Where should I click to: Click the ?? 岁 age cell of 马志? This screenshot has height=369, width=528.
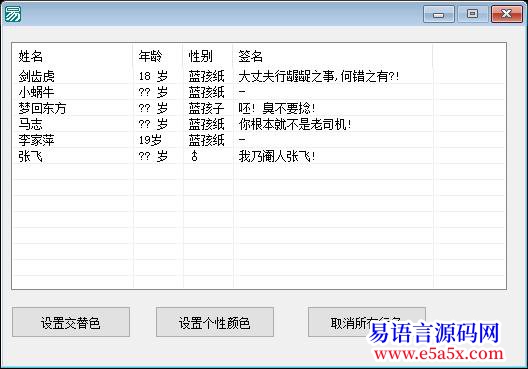click(153, 124)
